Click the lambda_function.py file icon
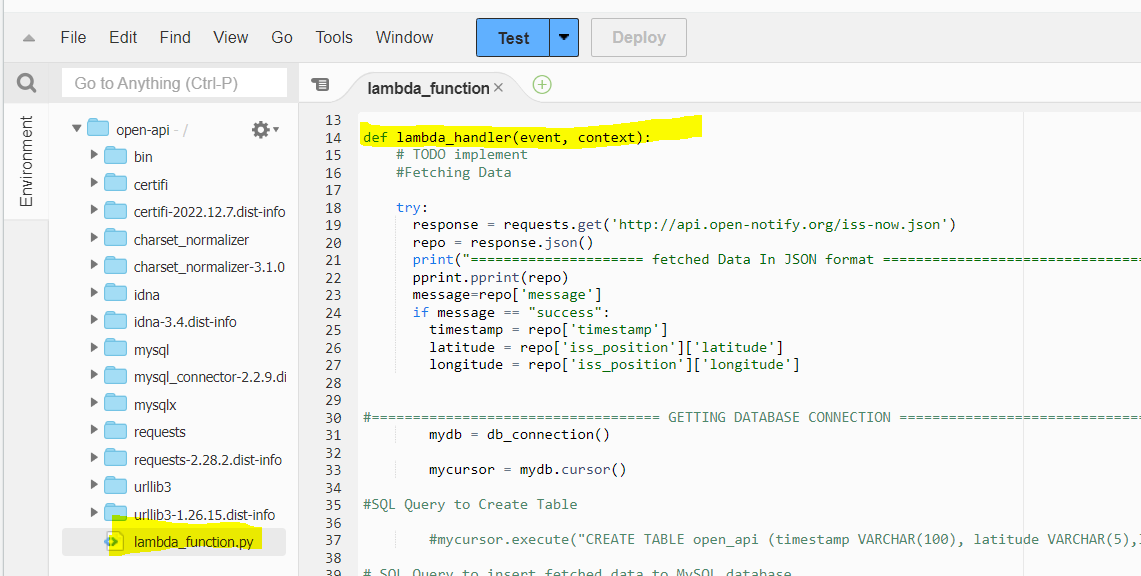The height and width of the screenshot is (576, 1141). coord(113,542)
